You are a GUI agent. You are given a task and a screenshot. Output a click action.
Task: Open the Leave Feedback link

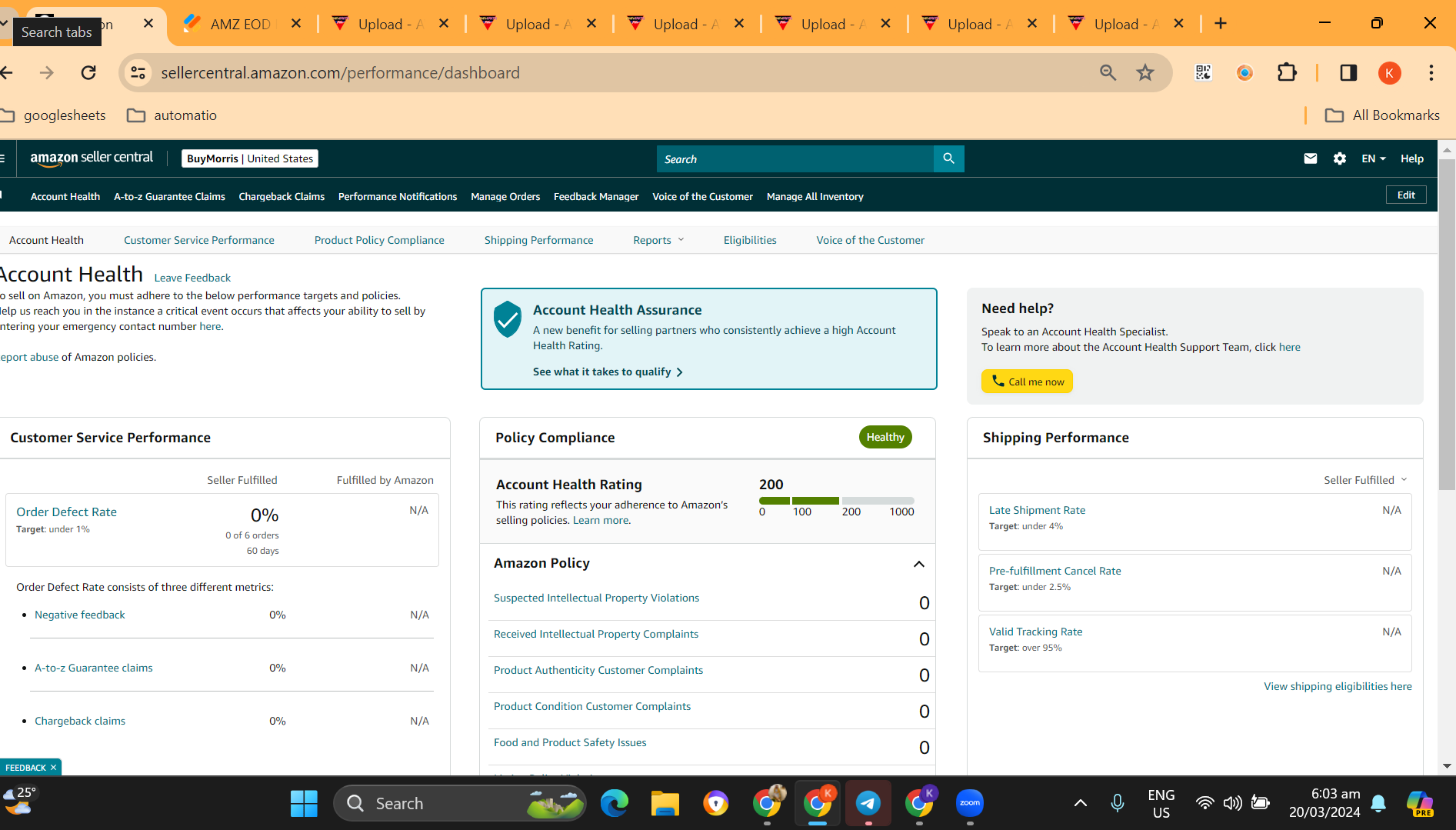(x=192, y=278)
